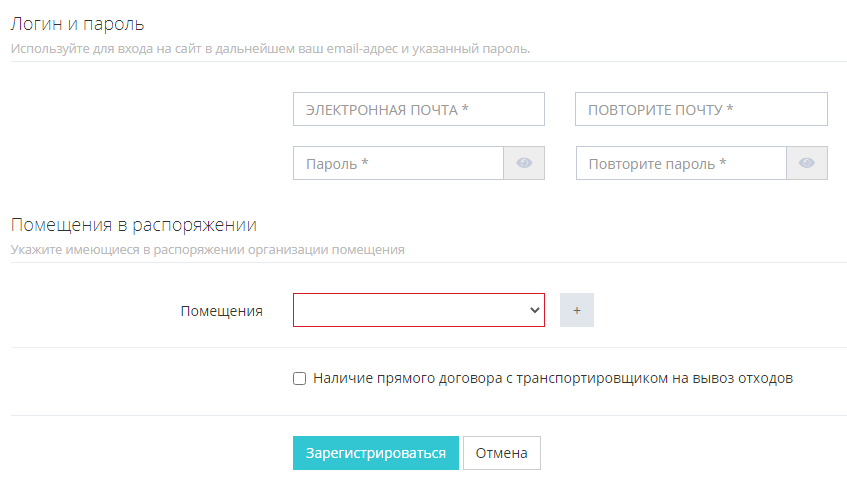Screen dimensions: 847x490
Task: Click the 'Укажите имеющиеся' rooms hint text
Action: (x=207, y=249)
